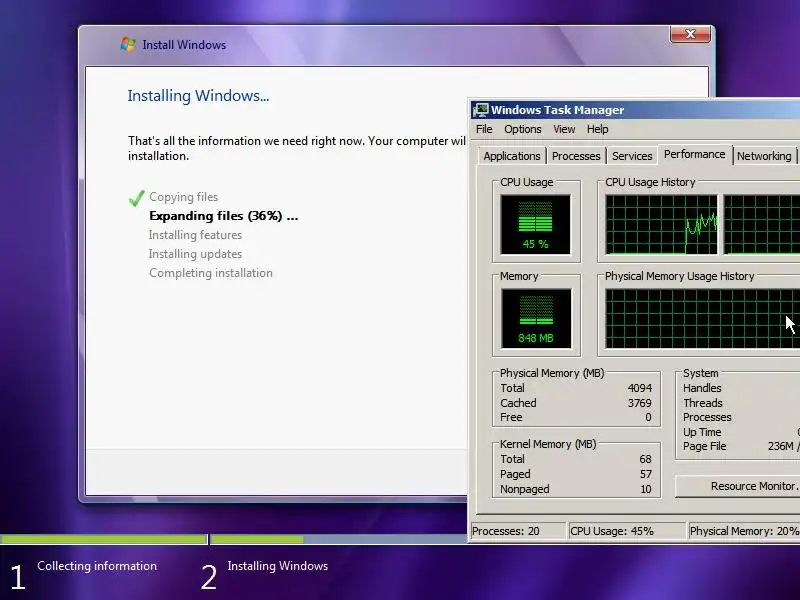This screenshot has height=600, width=800.
Task: Click the Page File label
Action: click(705, 446)
